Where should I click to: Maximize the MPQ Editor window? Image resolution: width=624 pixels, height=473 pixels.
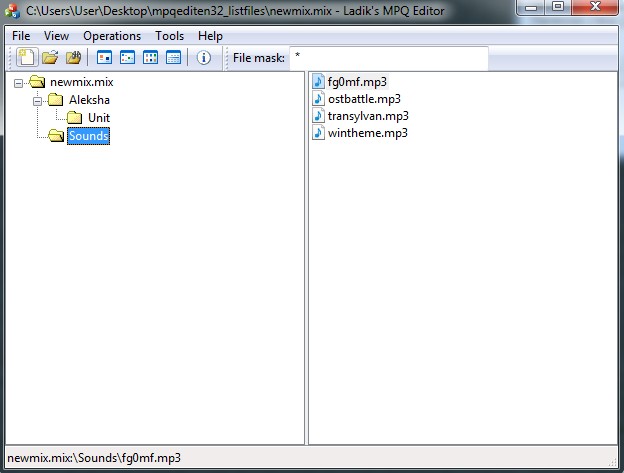558,7
